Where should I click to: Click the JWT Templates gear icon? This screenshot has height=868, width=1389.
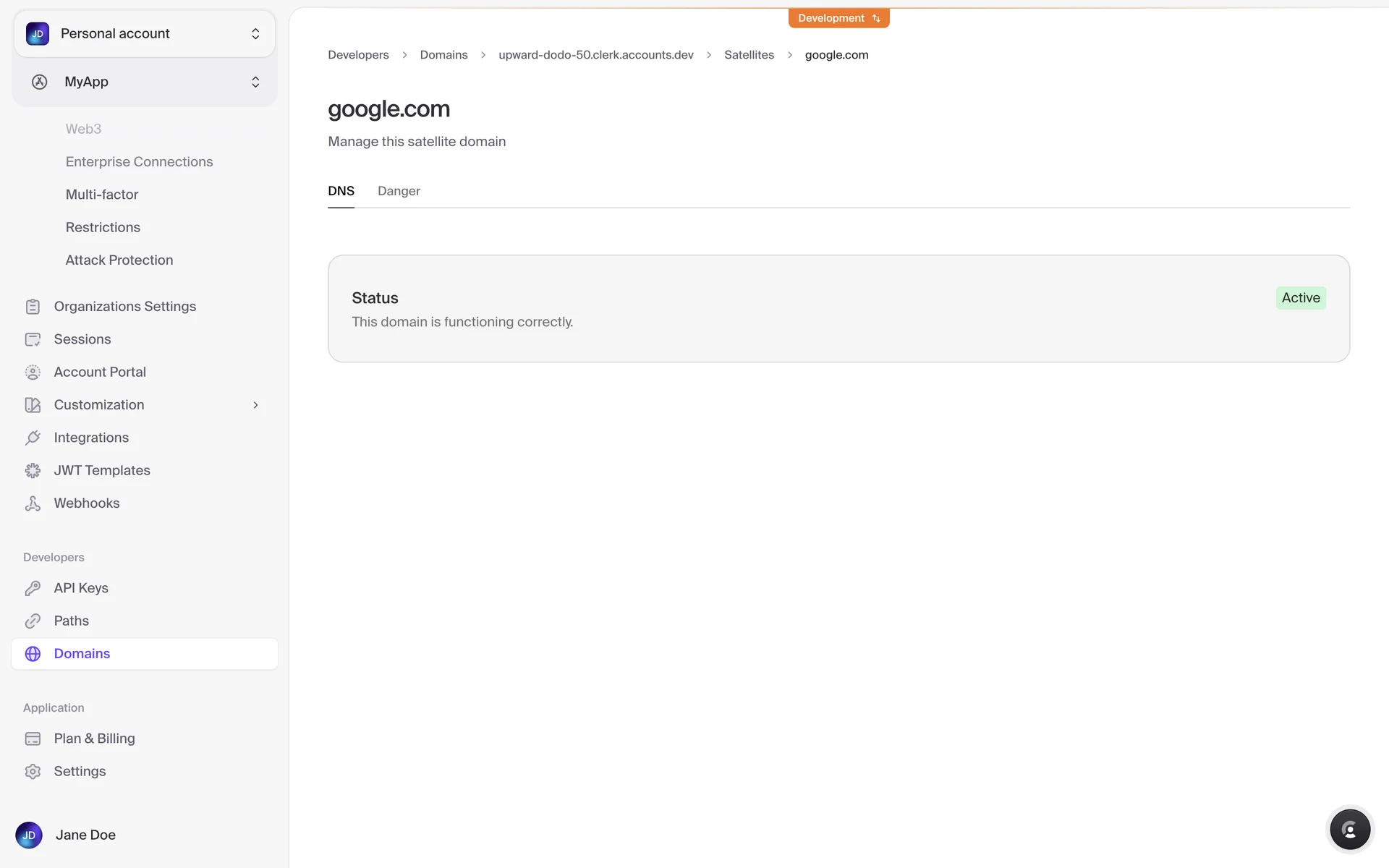coord(33,471)
